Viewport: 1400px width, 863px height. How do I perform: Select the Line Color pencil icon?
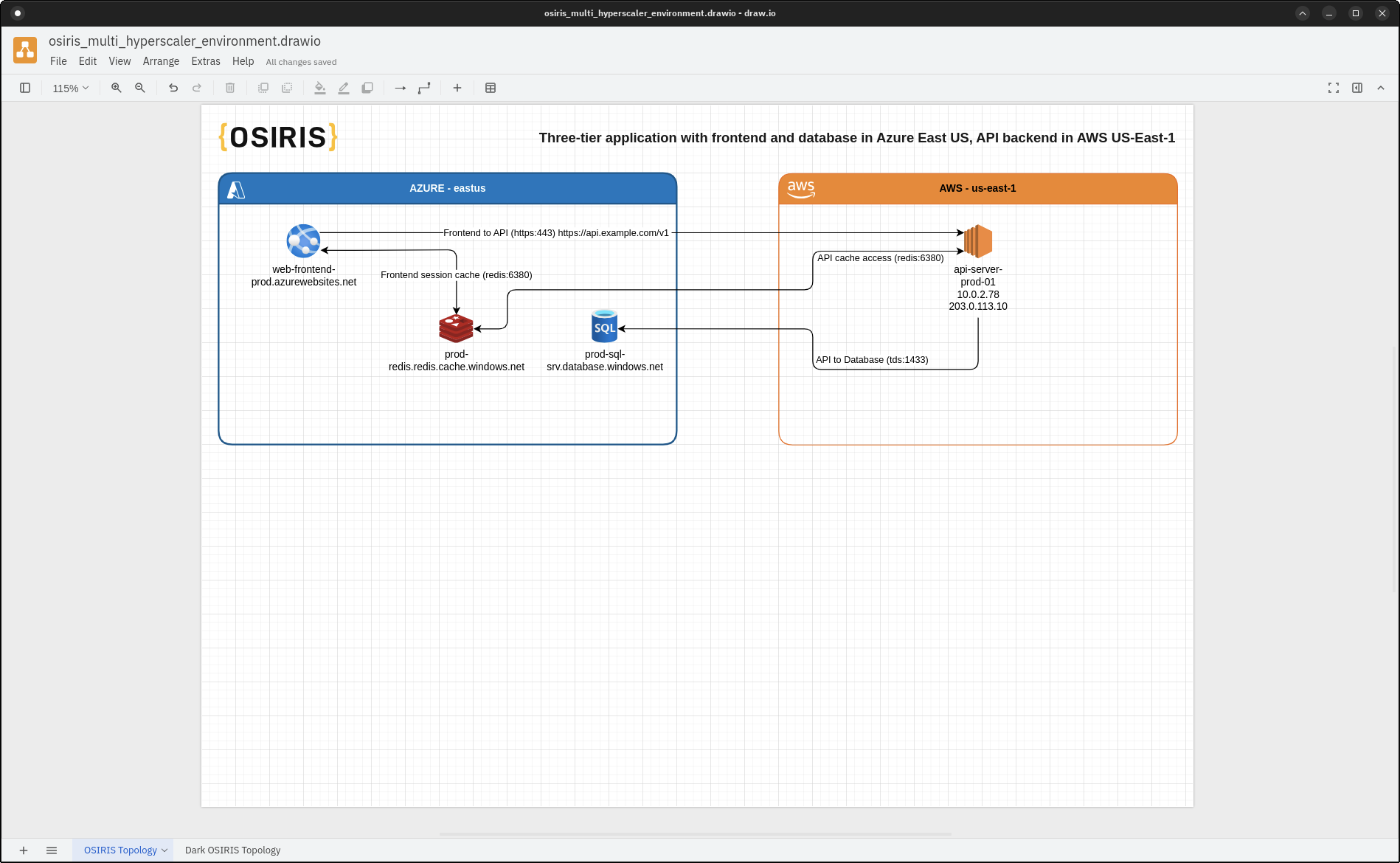(x=344, y=88)
